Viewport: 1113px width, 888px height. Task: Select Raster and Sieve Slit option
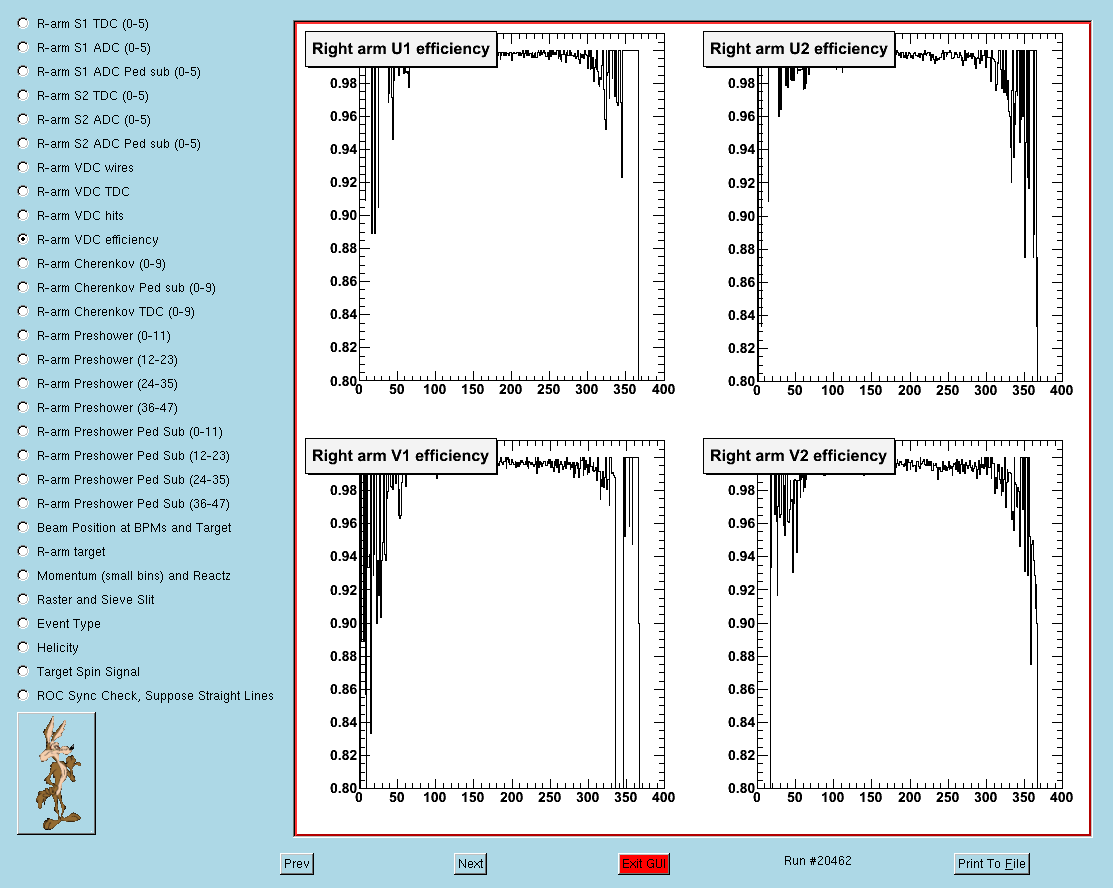coord(23,599)
